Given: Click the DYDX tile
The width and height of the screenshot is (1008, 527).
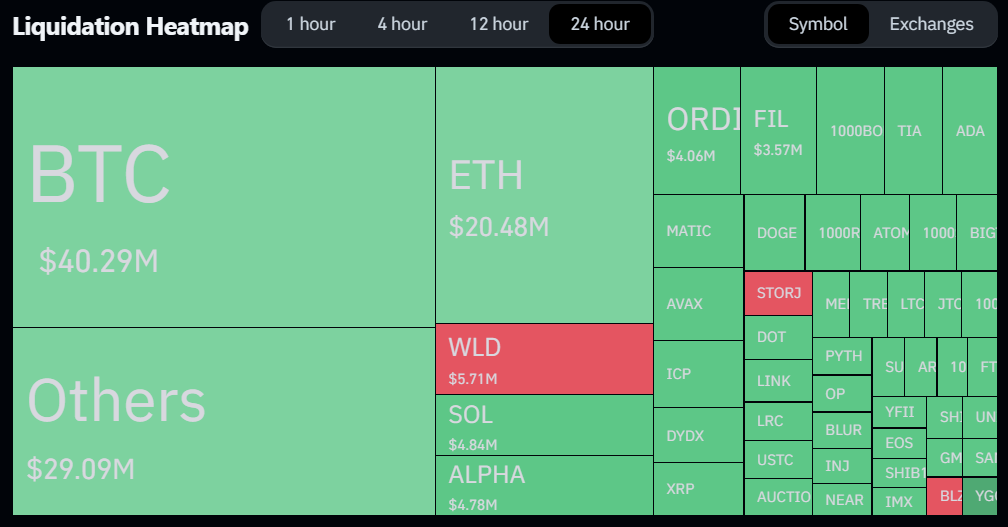Looking at the screenshot, I should coord(698,436).
